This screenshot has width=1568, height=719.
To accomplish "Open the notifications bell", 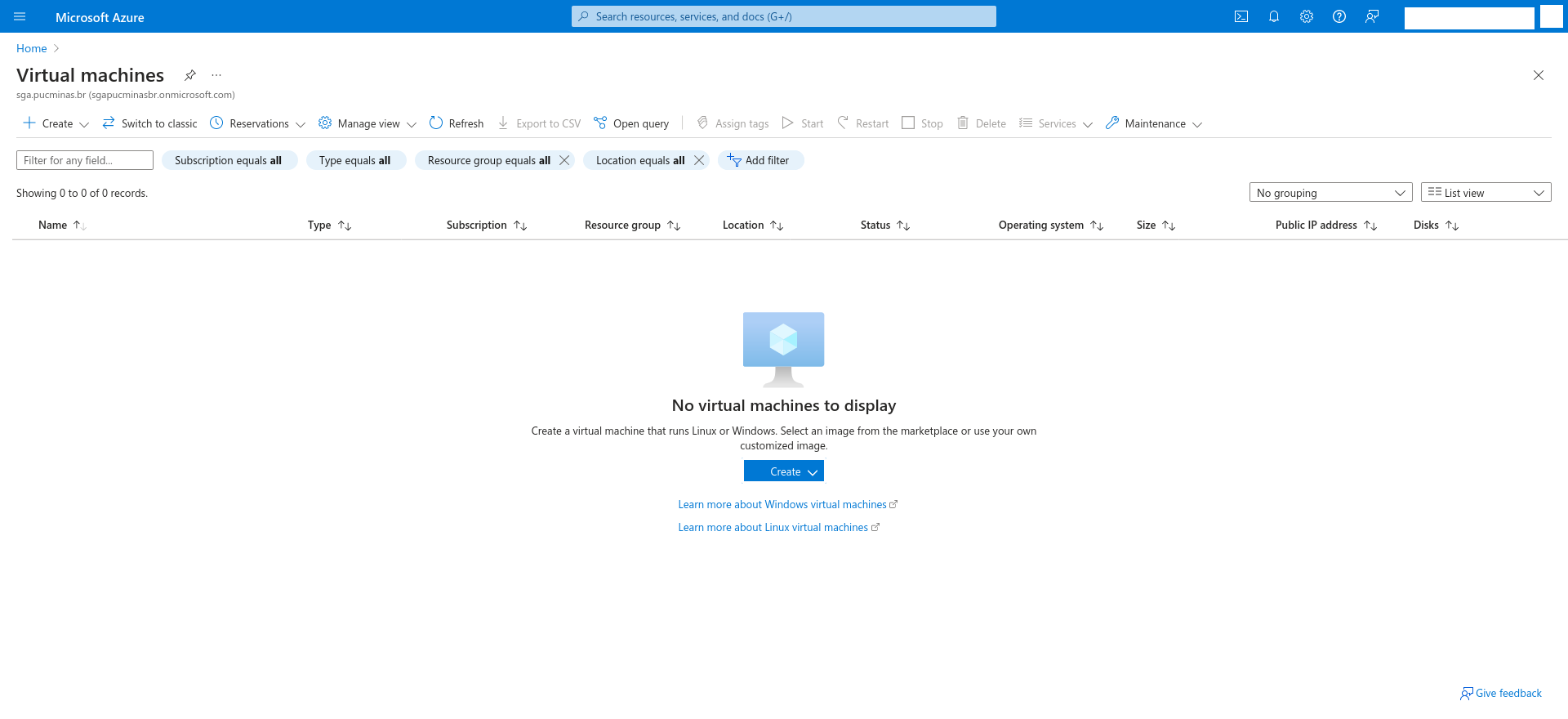I will pyautogui.click(x=1274, y=16).
